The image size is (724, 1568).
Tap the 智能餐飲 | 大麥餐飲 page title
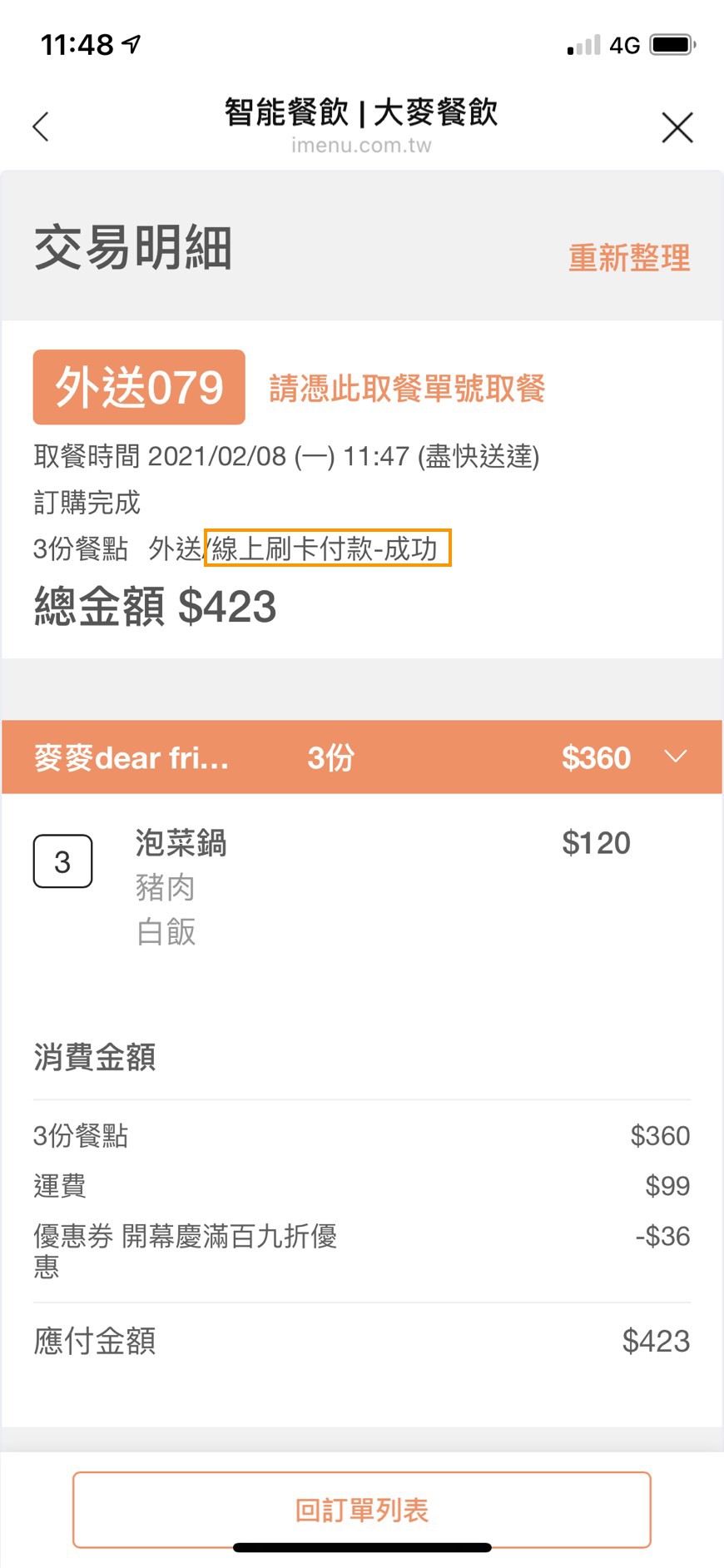361,112
